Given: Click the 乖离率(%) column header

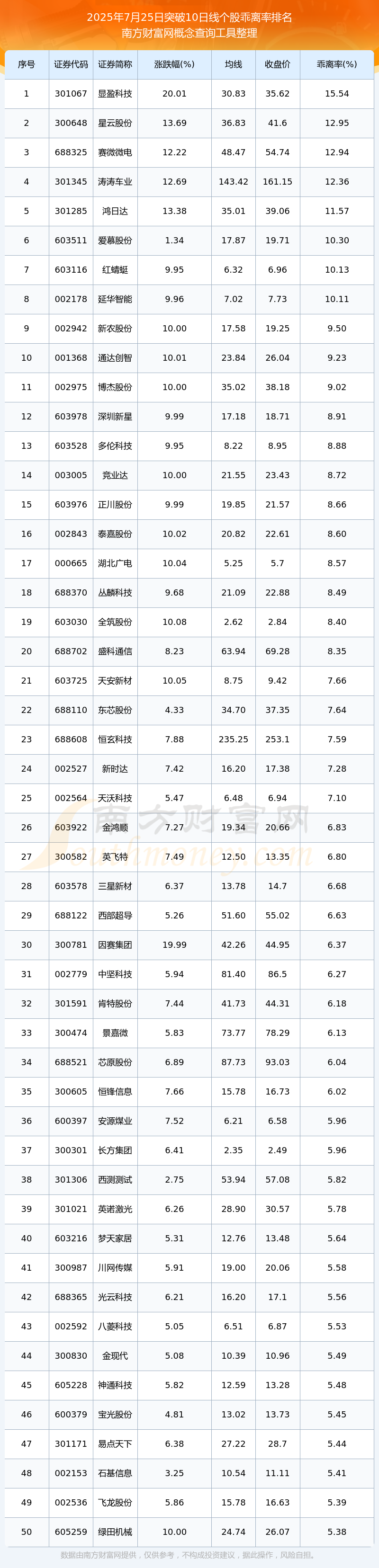Looking at the screenshot, I should pos(337,64).
